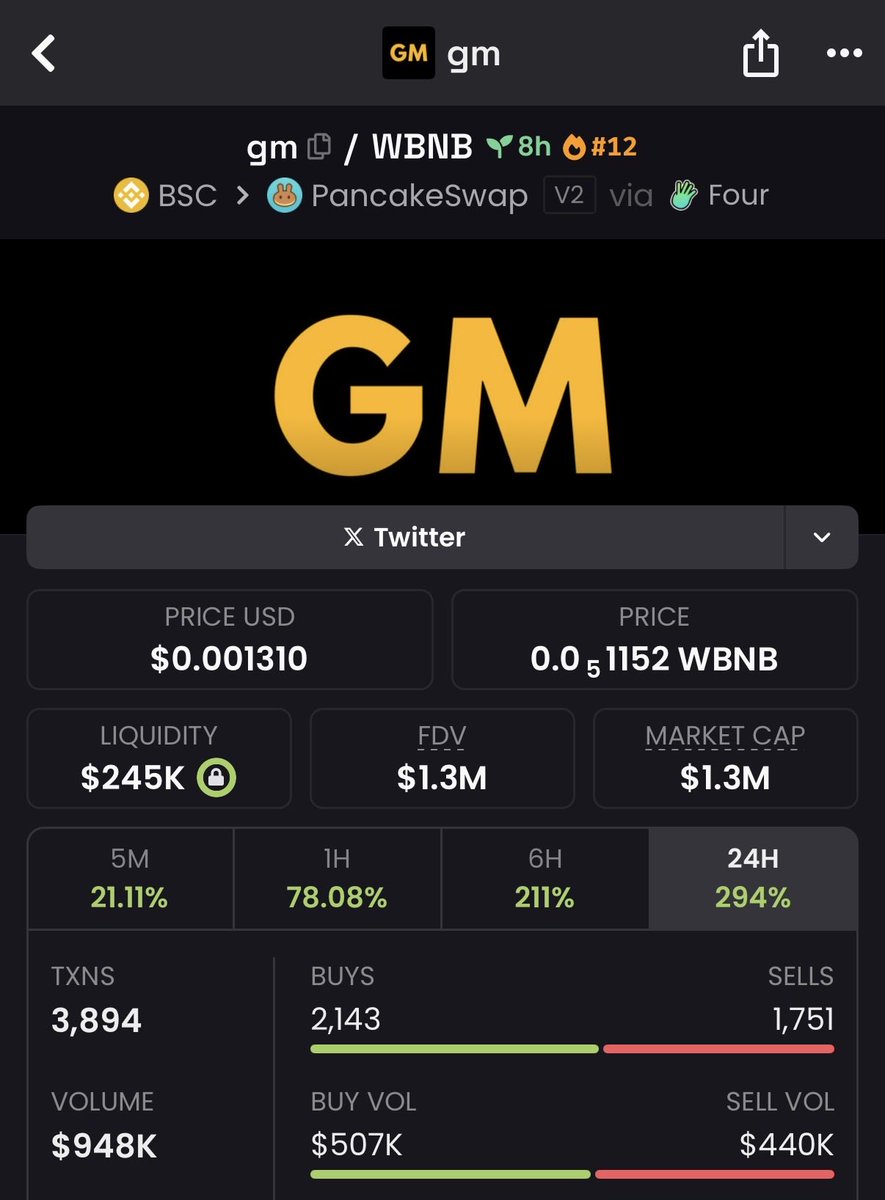Tap the GM logo in title bar
The height and width of the screenshot is (1200, 885).
(x=408, y=54)
